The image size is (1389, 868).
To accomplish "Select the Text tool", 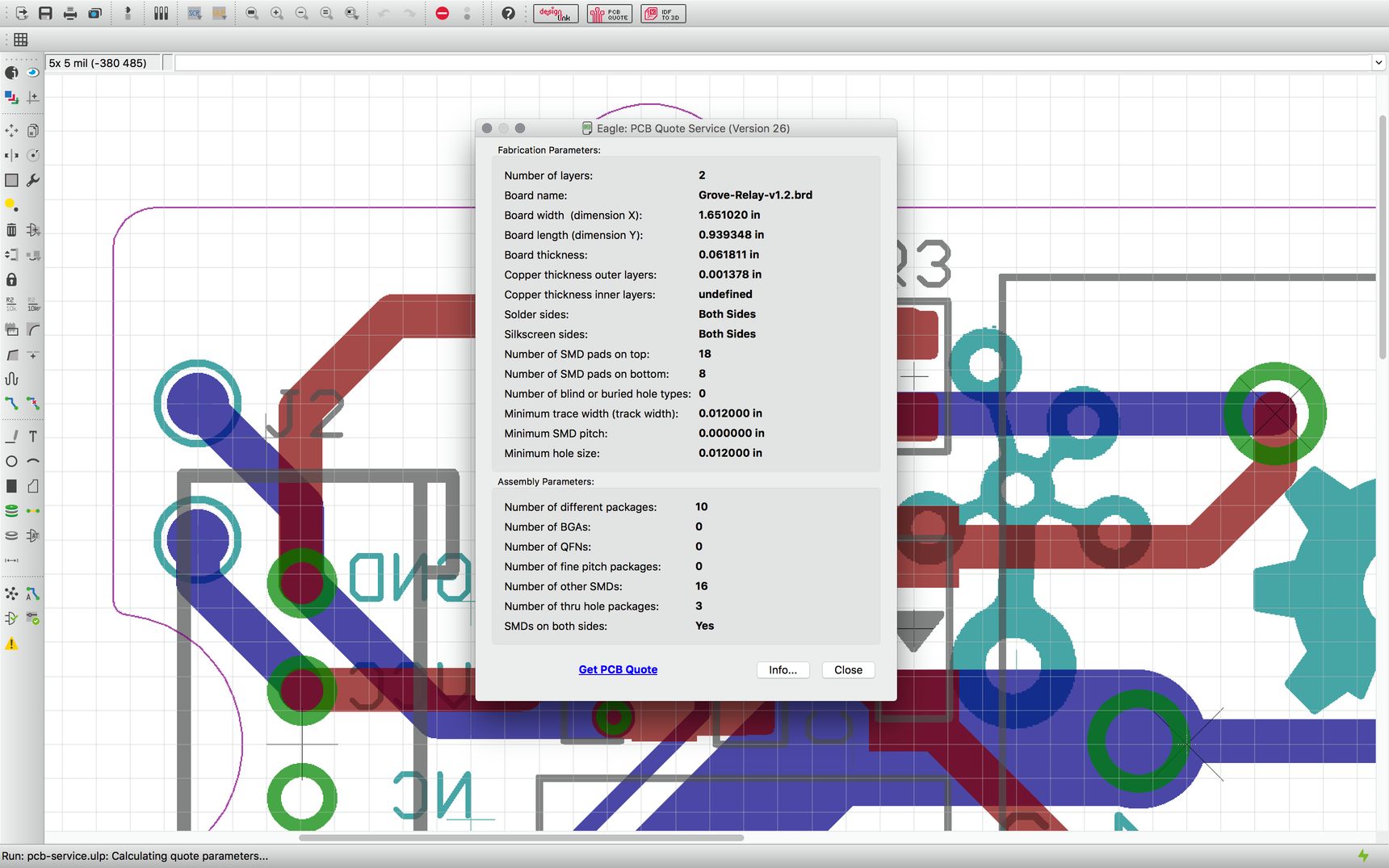I will click(33, 437).
